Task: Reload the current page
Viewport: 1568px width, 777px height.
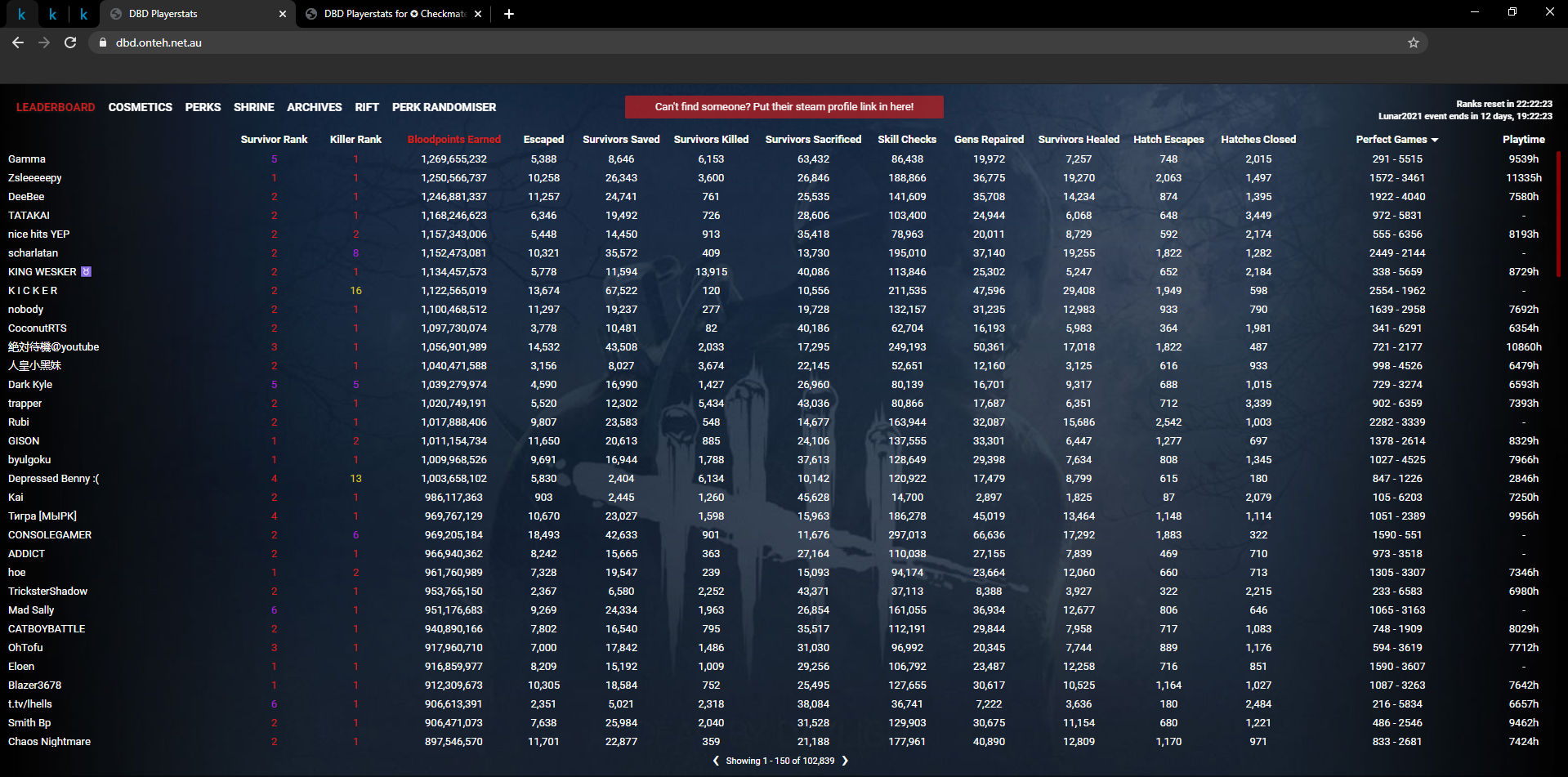Action: click(70, 42)
